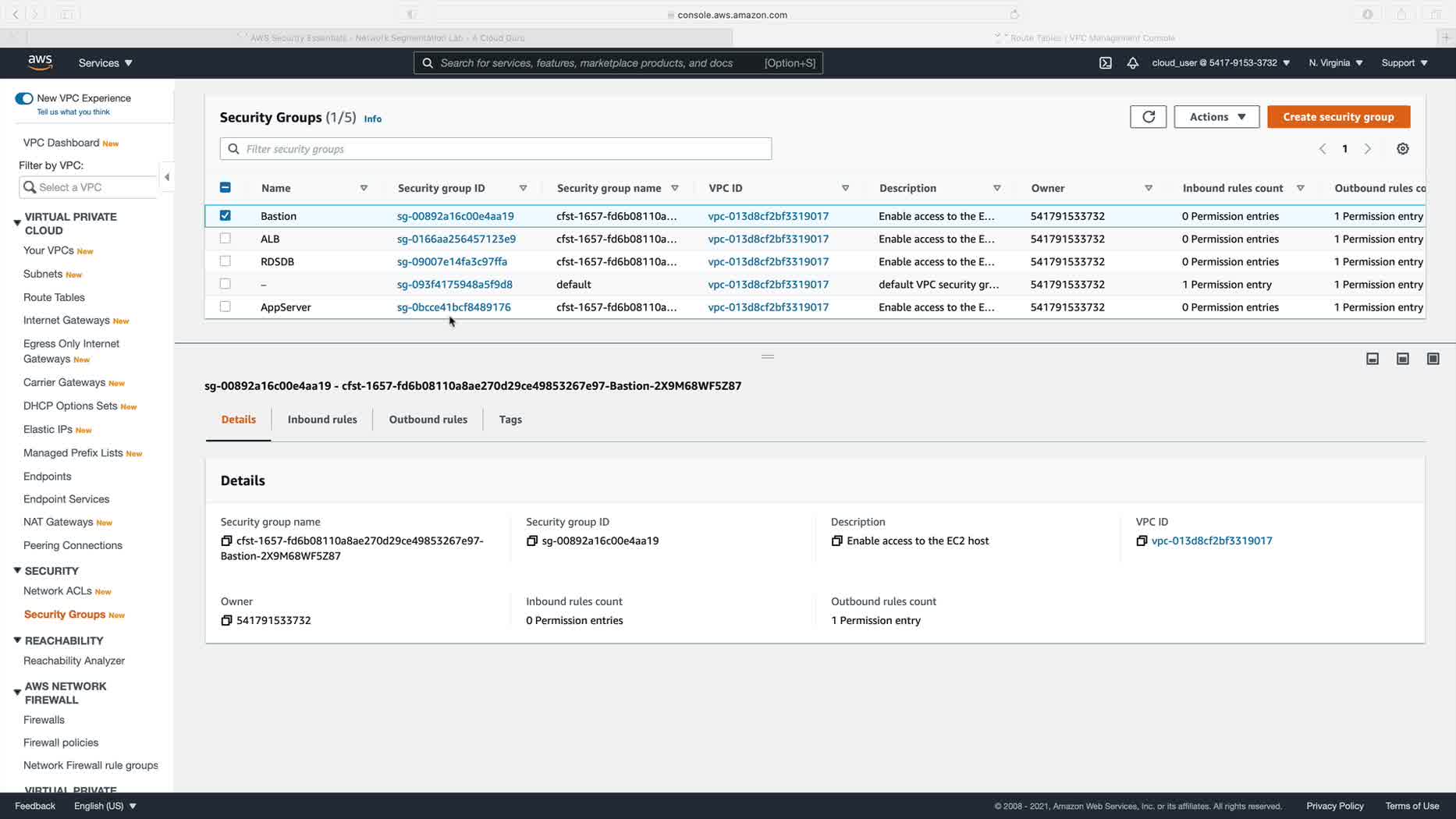Open AWS CloudShell icon in header
This screenshot has height=819, width=1456.
[x=1105, y=63]
